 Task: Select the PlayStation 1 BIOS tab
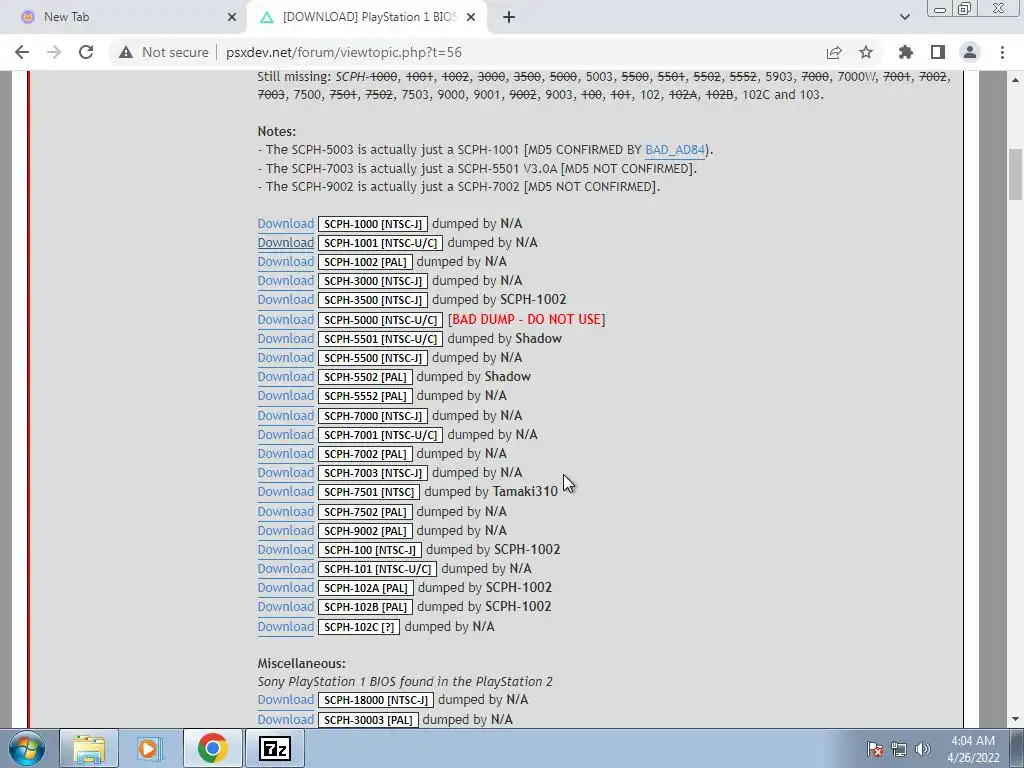[368, 18]
